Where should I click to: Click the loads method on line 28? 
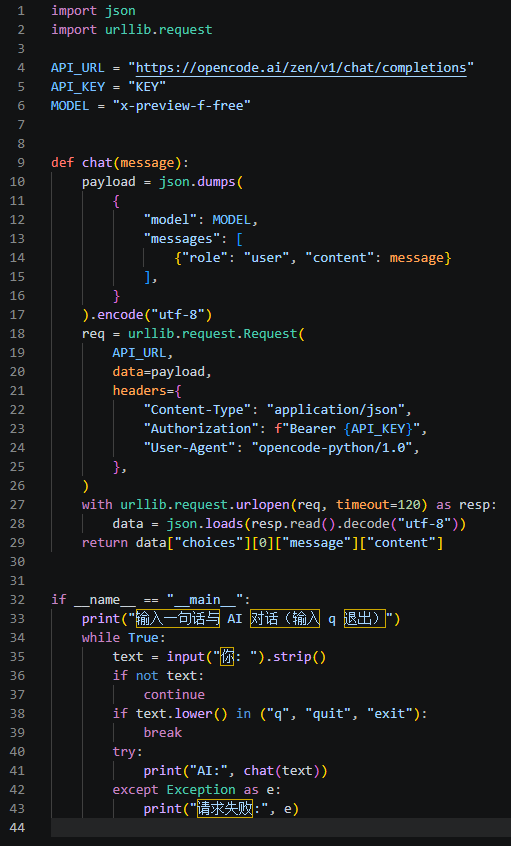click(224, 523)
